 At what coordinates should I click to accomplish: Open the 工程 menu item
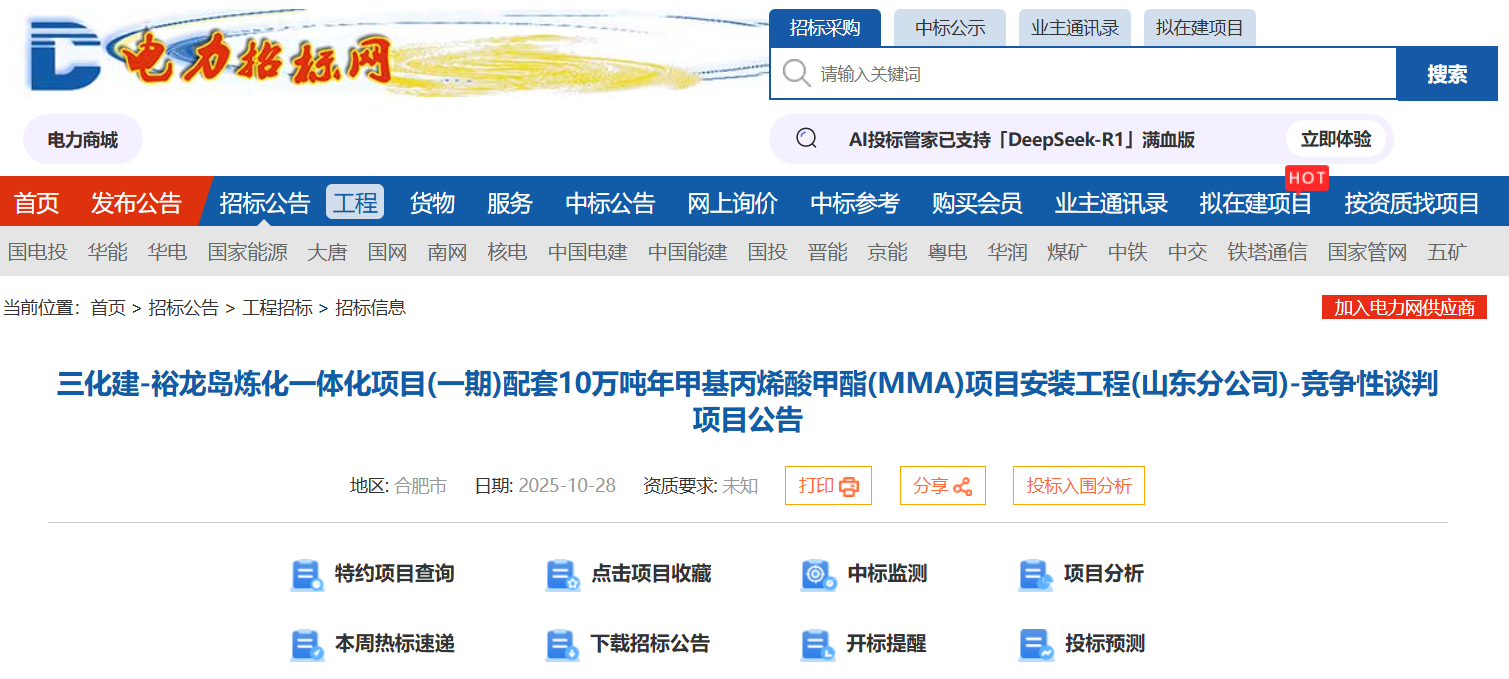(355, 201)
